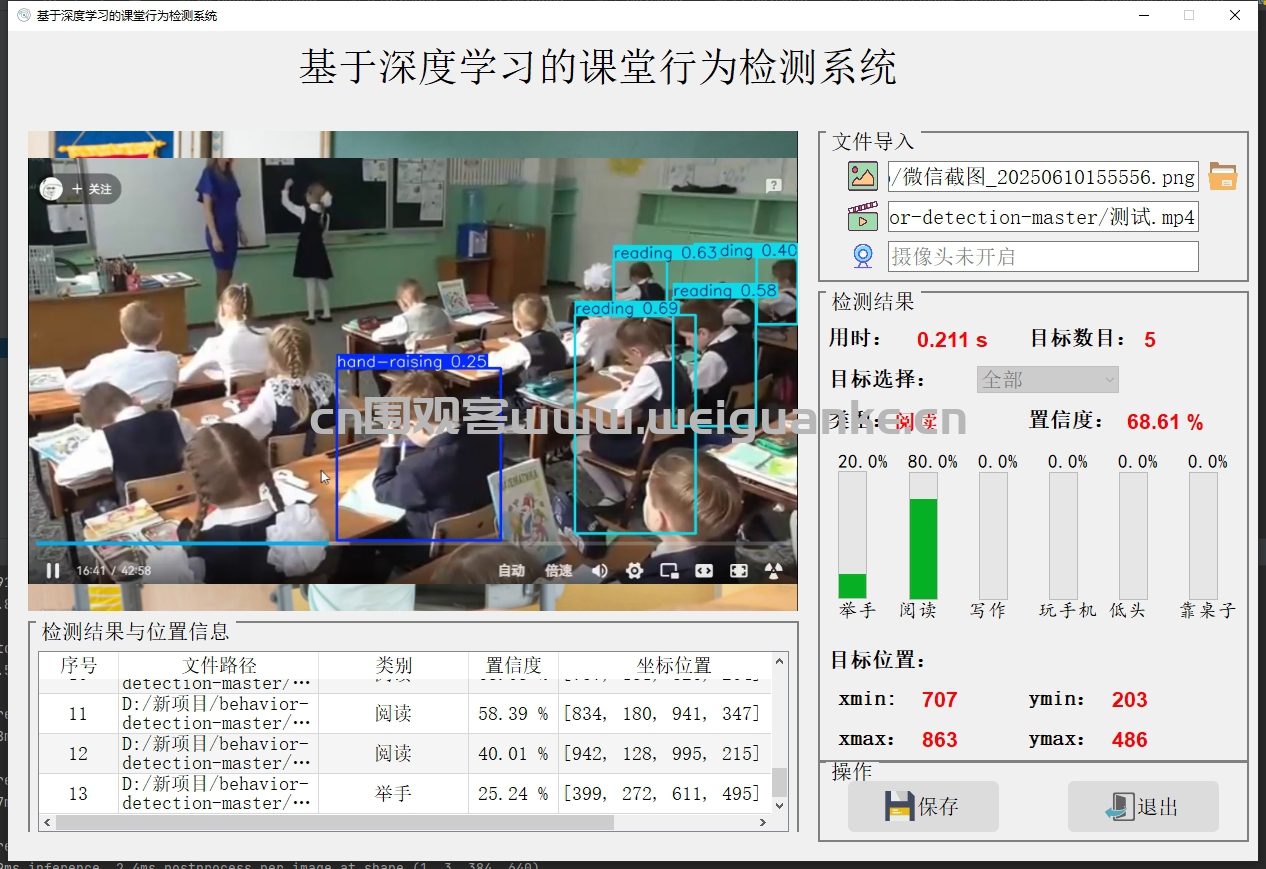Click the 摄像头未开启 camera field
Image resolution: width=1266 pixels, height=869 pixels.
(x=1043, y=256)
